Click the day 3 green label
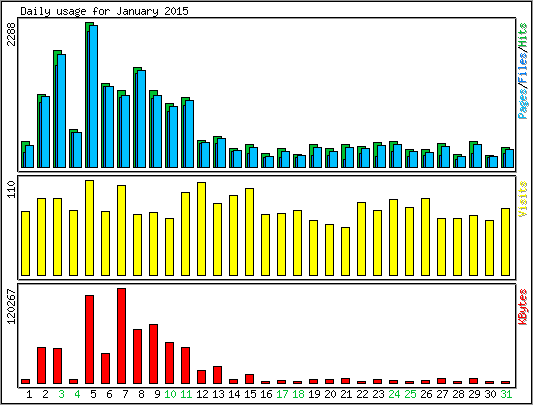The height and width of the screenshot is (405, 533). [x=61, y=394]
